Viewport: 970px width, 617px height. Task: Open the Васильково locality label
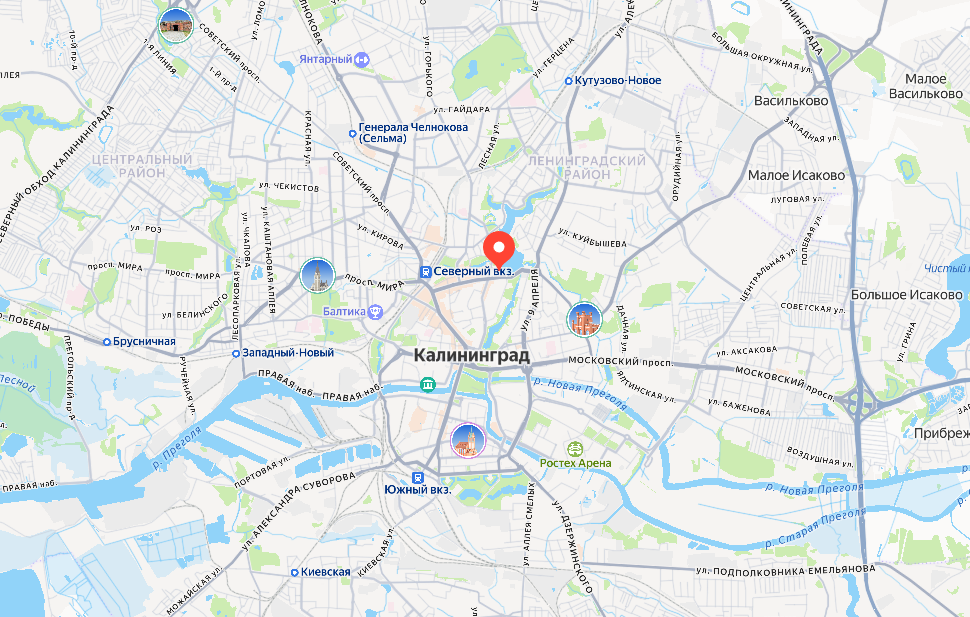click(x=791, y=100)
